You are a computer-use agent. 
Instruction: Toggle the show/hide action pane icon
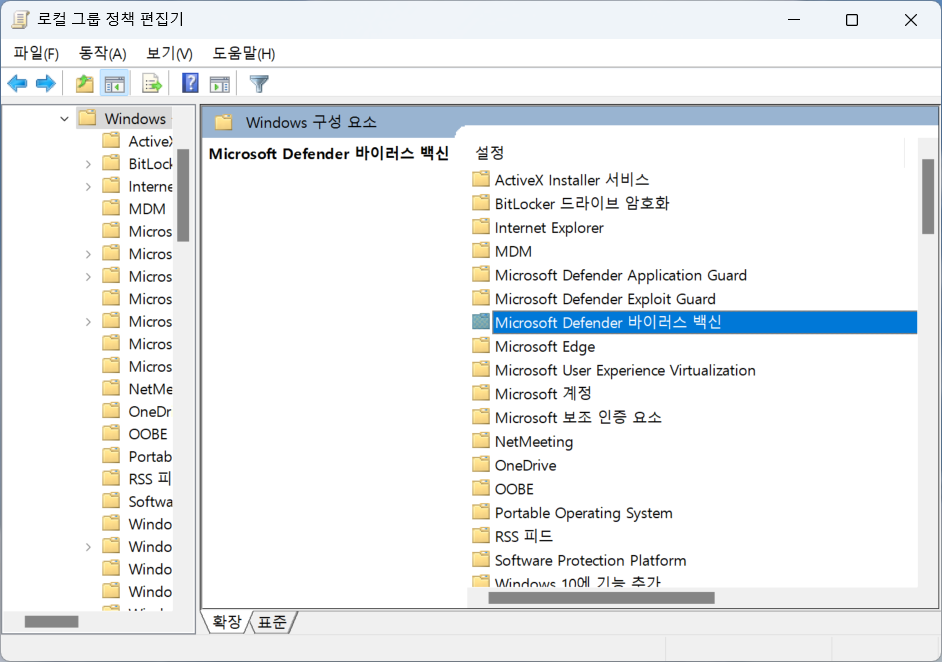click(x=219, y=84)
